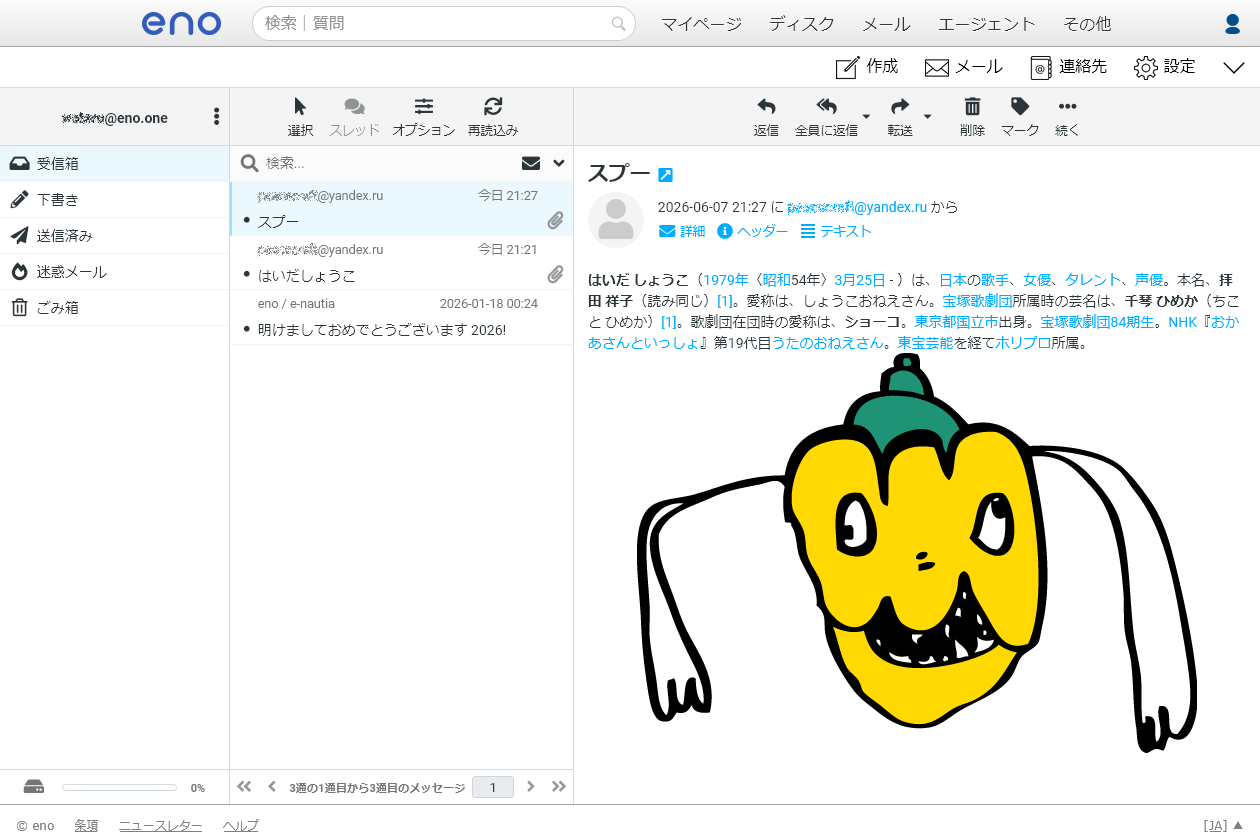This screenshot has height=840, width=1260.
Task: Open account three-dots menu
Action: pos(216,117)
